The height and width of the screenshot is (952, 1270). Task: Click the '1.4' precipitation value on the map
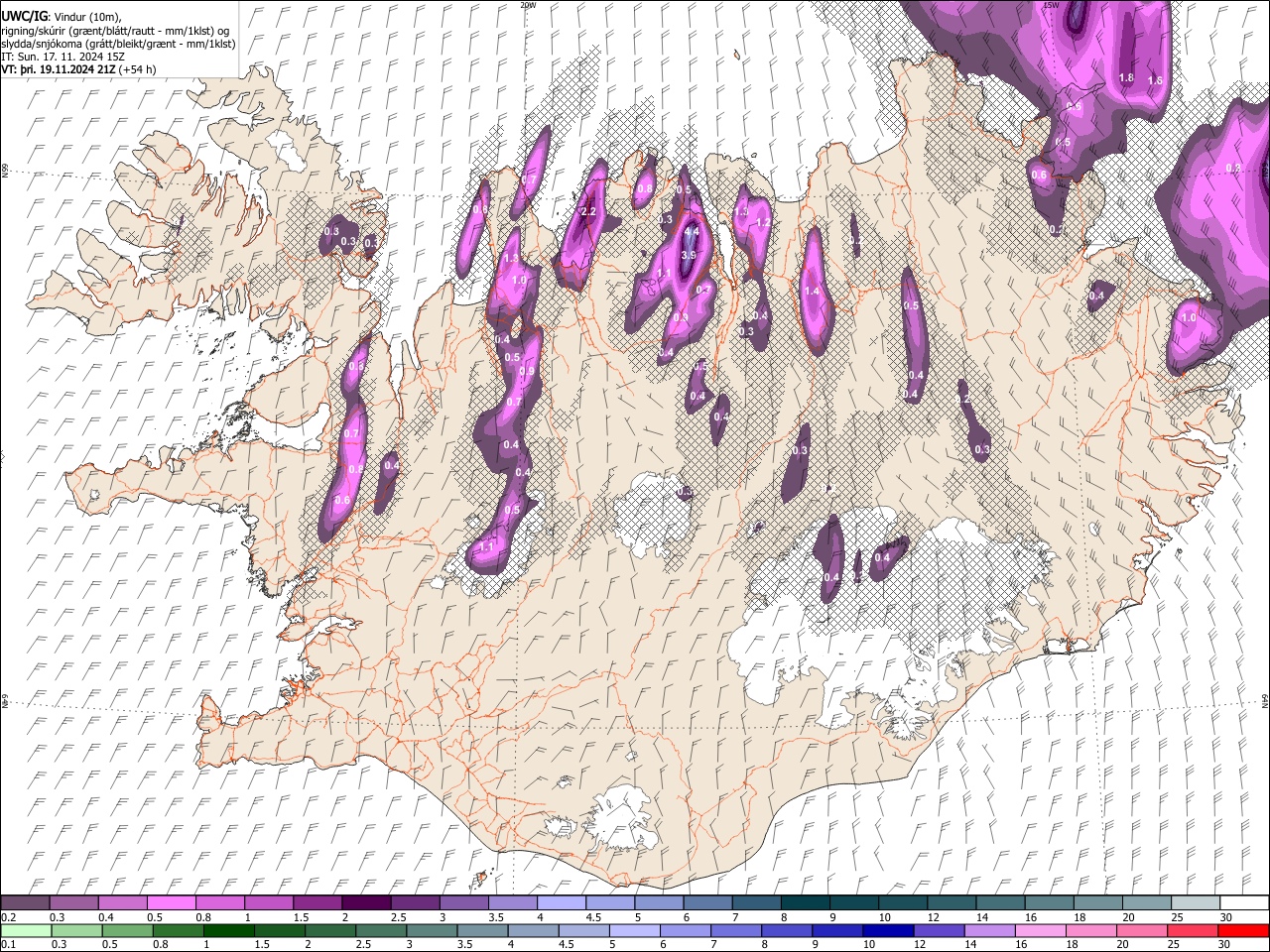812,291
